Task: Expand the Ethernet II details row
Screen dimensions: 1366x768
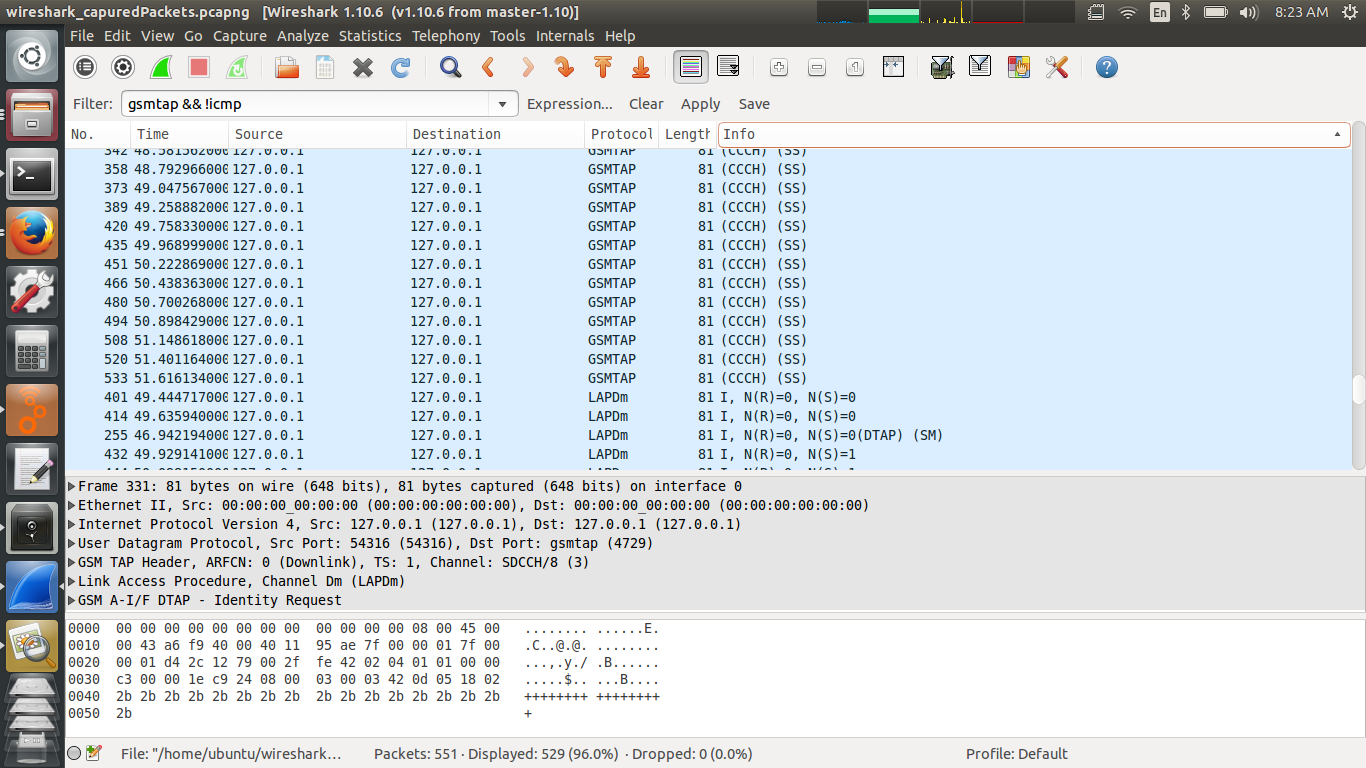Action: pos(72,505)
